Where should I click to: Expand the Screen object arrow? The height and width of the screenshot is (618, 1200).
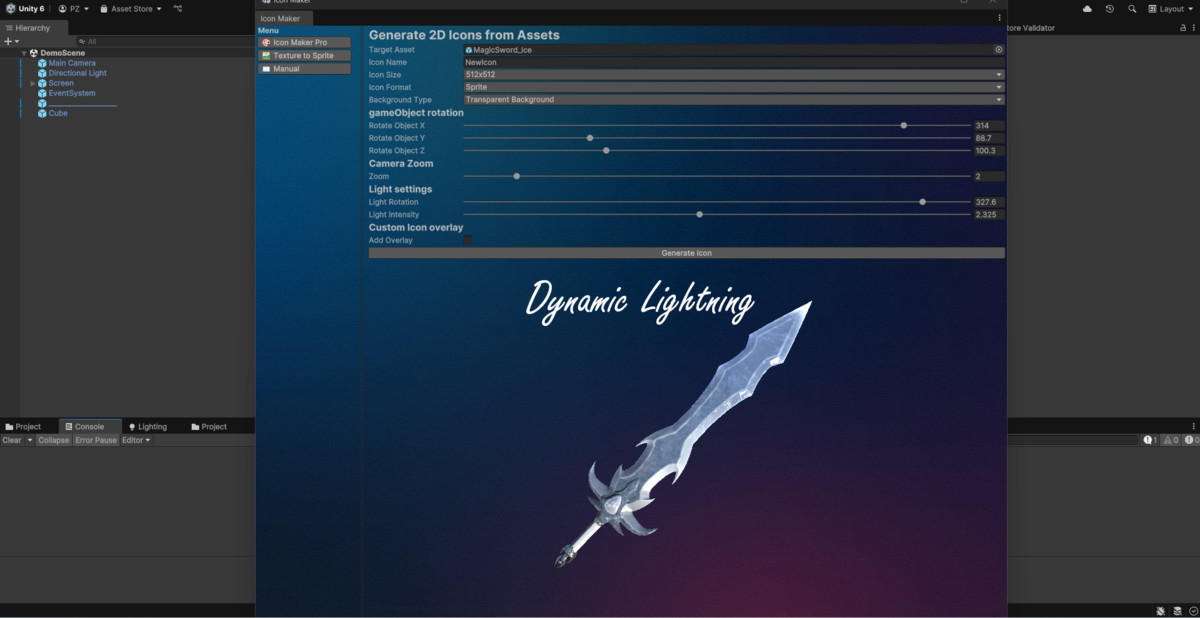32,83
